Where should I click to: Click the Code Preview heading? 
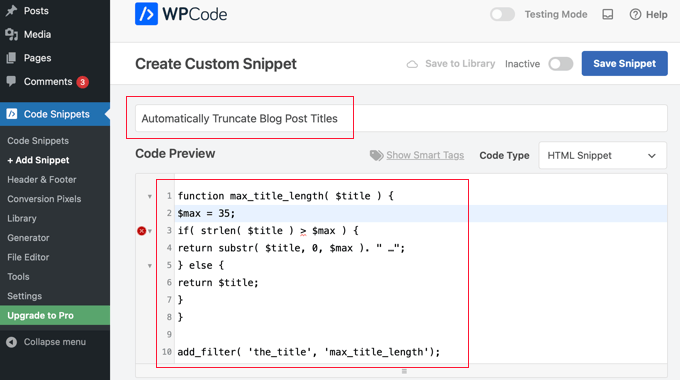click(175, 154)
